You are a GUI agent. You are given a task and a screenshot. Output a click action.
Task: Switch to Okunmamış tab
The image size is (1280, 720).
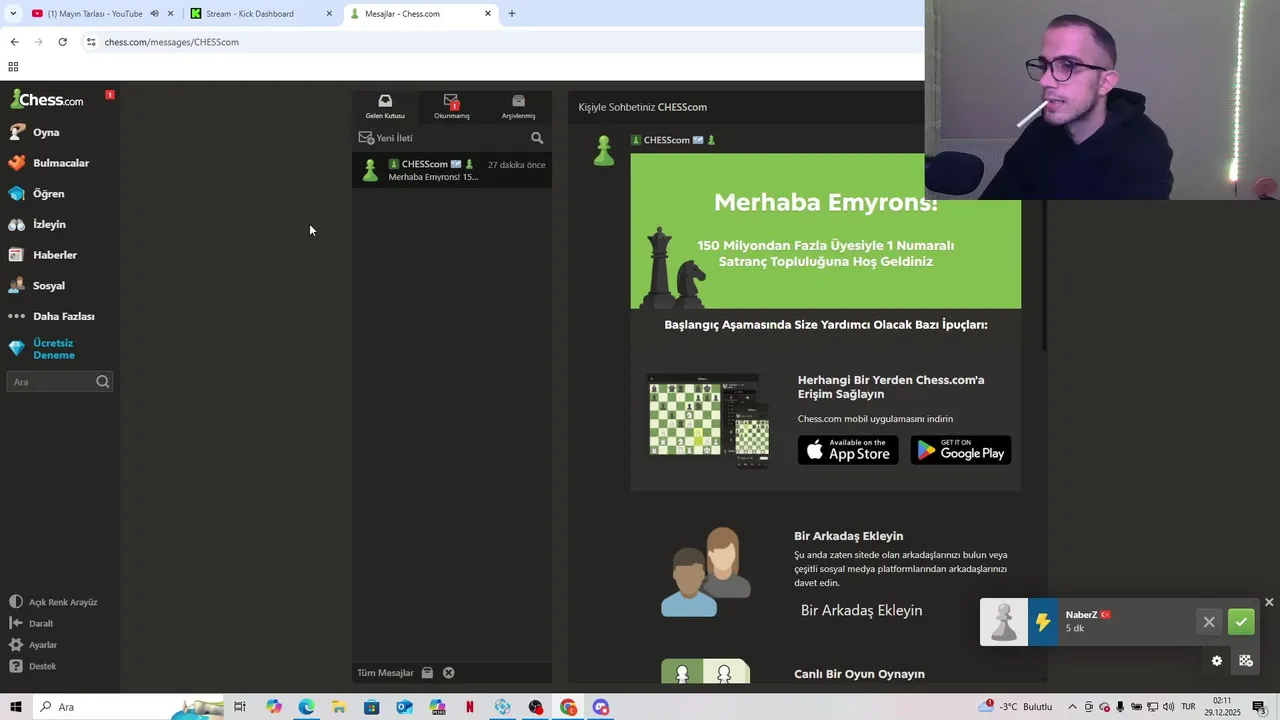point(452,106)
